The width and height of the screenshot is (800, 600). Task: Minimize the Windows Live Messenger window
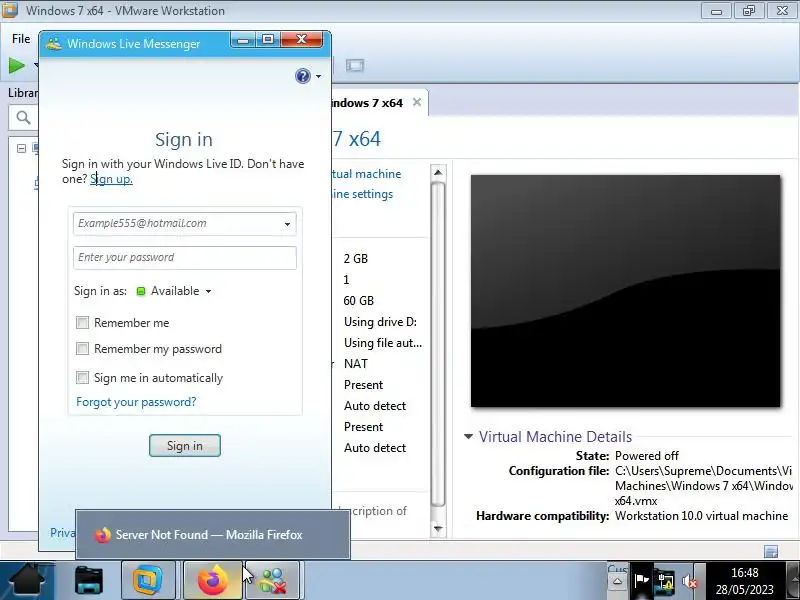click(243, 40)
